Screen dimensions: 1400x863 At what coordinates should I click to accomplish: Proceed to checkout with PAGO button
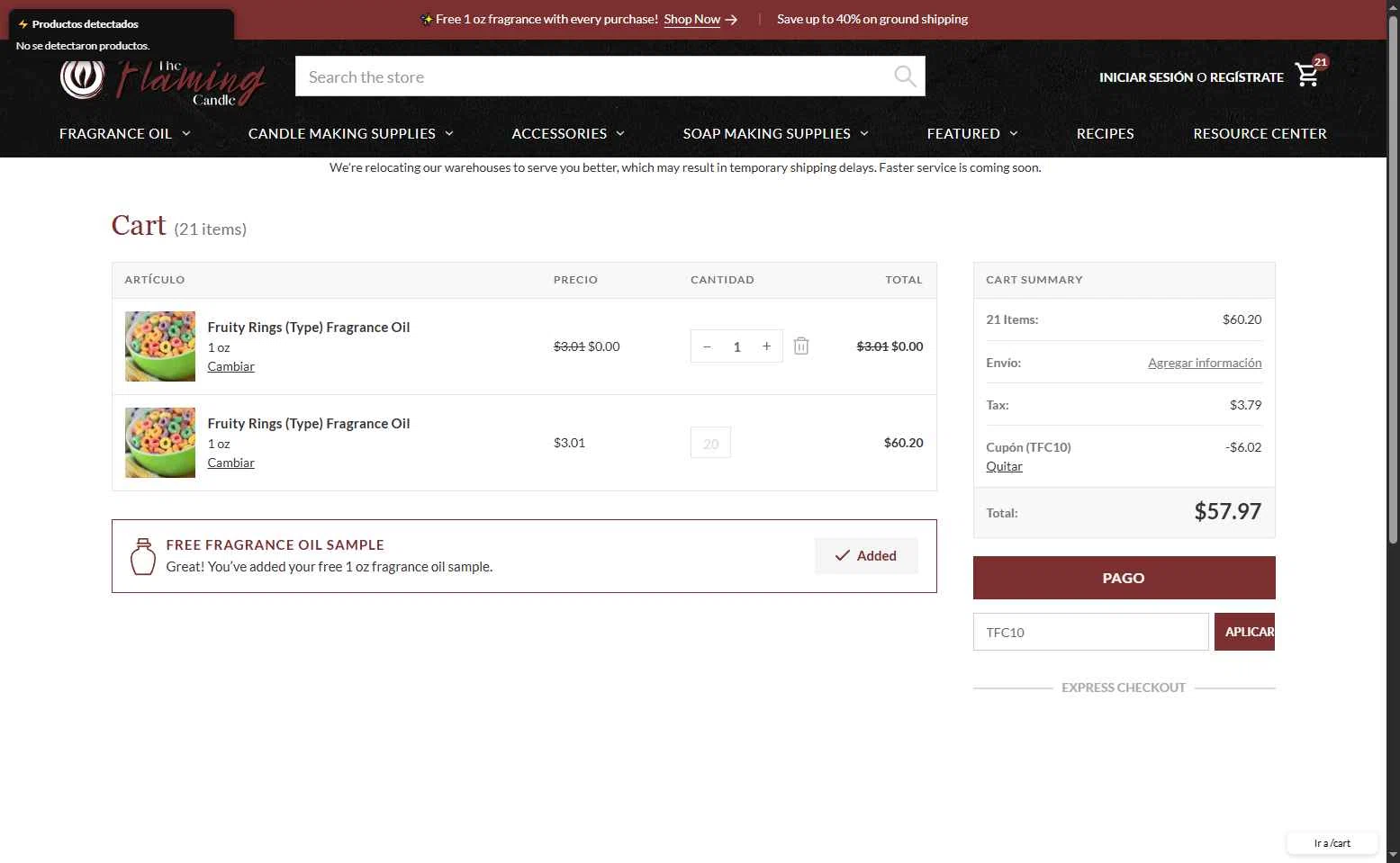click(1124, 578)
